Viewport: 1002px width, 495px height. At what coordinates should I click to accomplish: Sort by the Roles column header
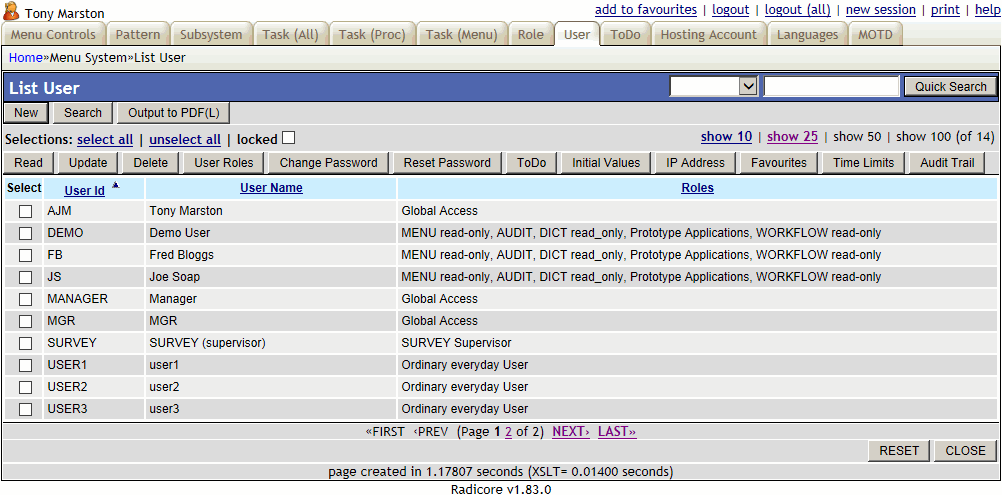click(x=697, y=188)
